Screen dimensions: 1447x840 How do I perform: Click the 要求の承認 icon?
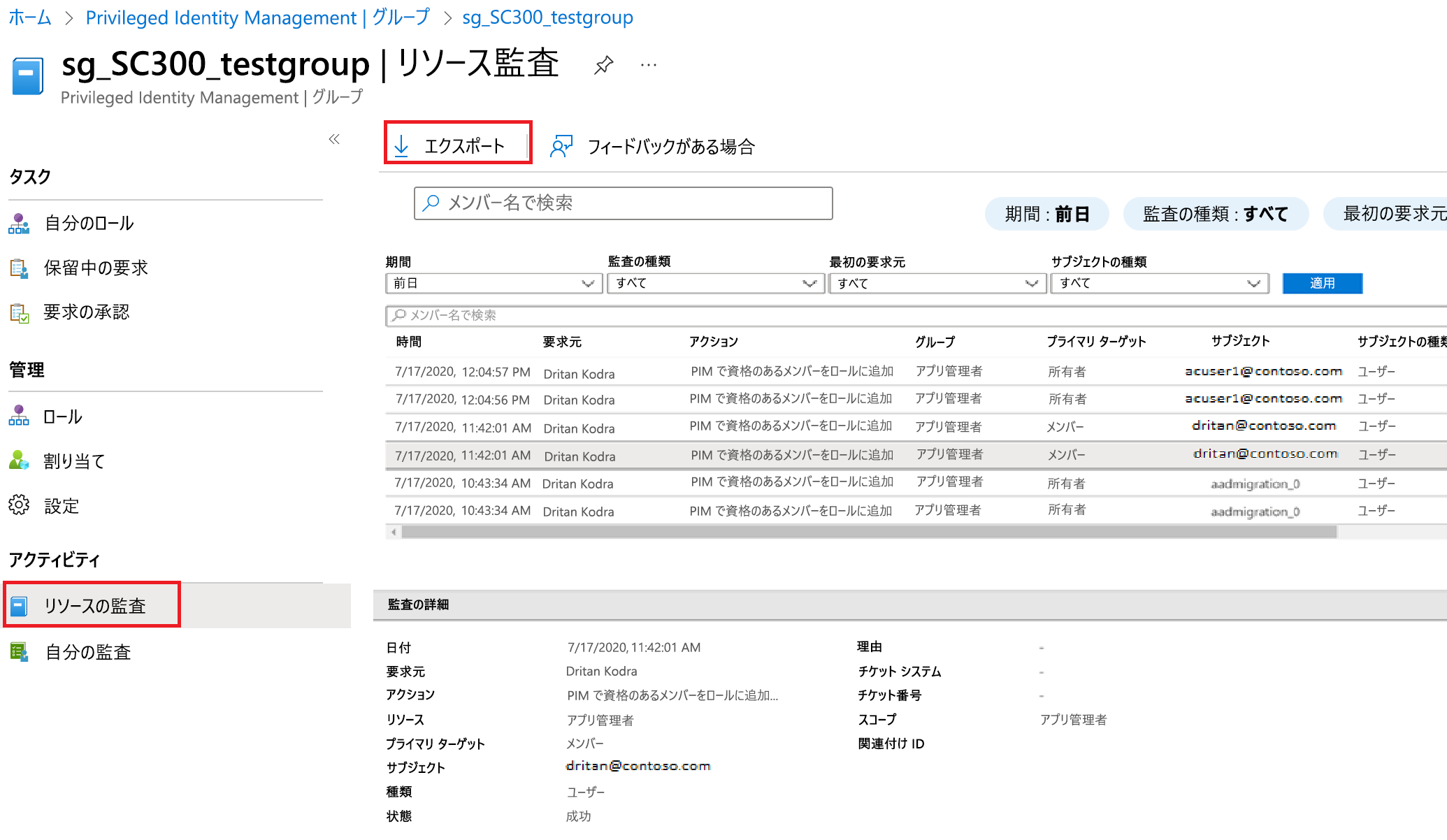pos(19,312)
